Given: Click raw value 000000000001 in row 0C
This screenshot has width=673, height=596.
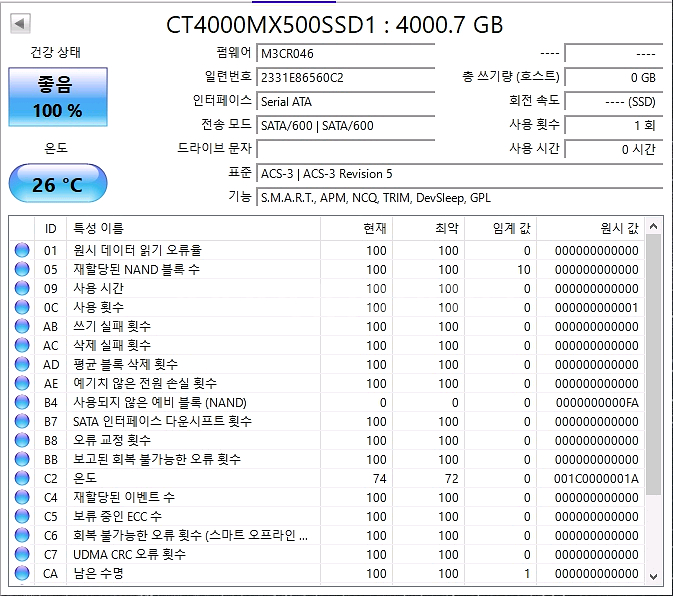Looking at the screenshot, I should pyautogui.click(x=597, y=308).
